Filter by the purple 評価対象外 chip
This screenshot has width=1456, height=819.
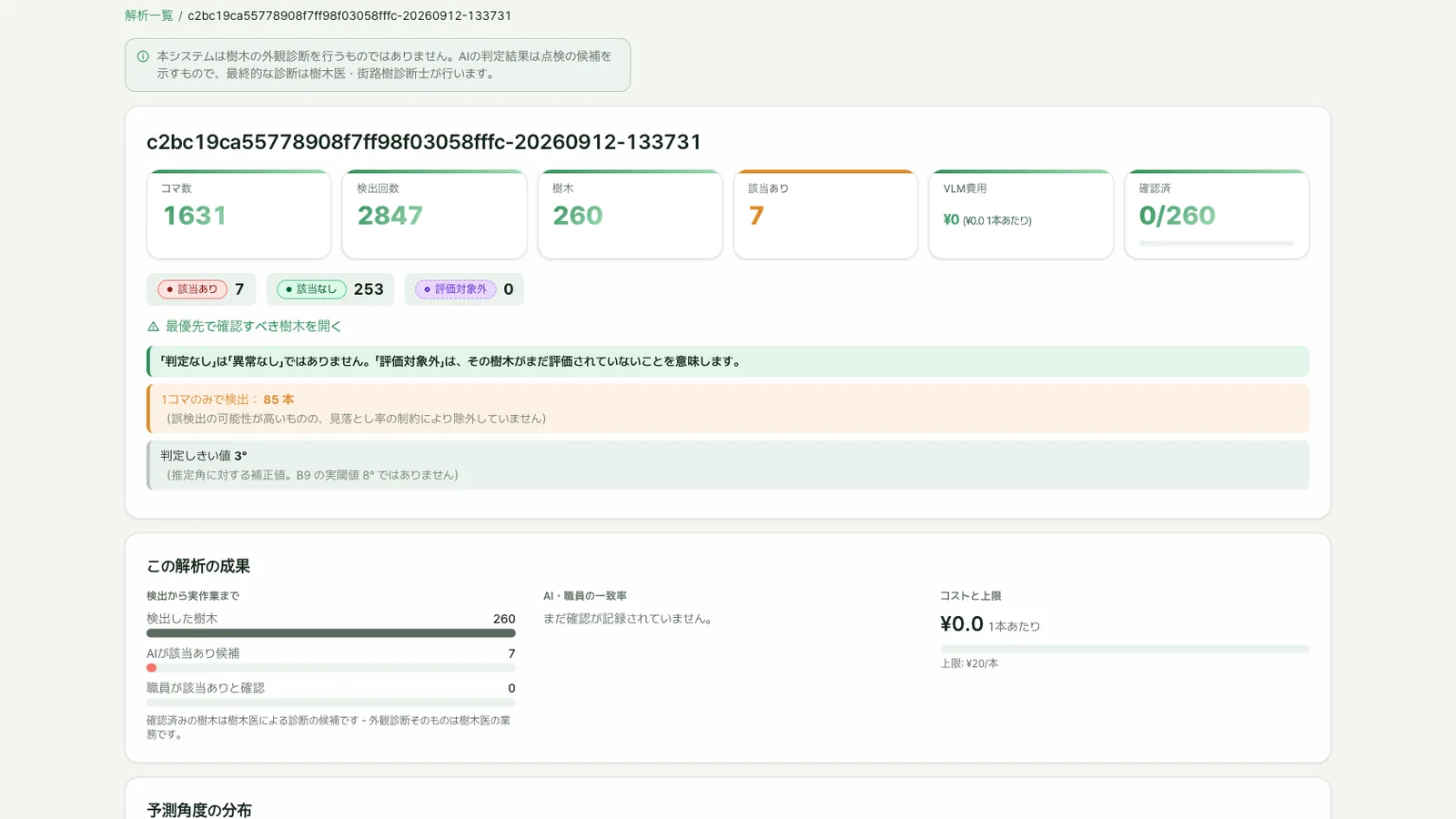tap(455, 289)
